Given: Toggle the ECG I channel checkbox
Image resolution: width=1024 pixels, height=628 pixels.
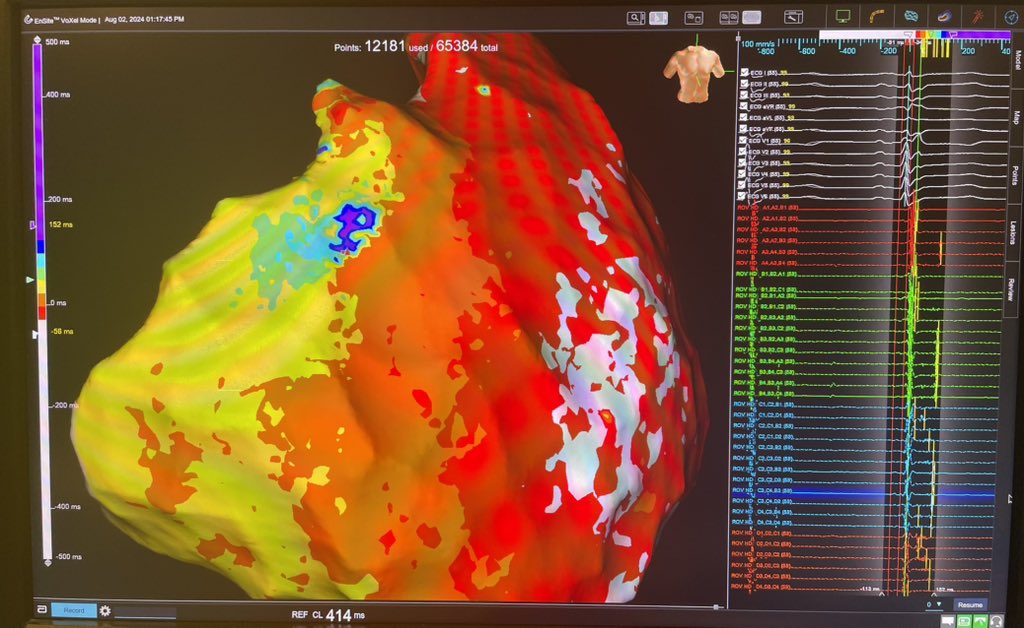Looking at the screenshot, I should pos(744,73).
